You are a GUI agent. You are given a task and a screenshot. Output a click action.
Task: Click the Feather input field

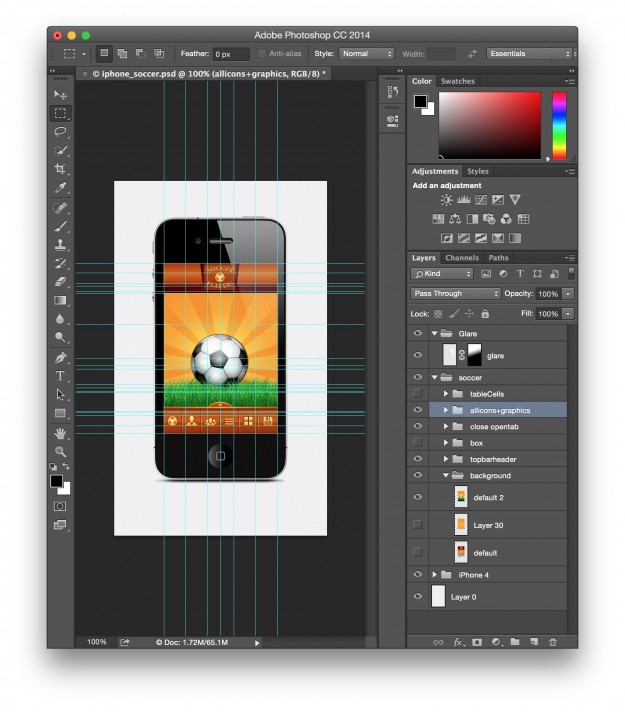tap(230, 54)
